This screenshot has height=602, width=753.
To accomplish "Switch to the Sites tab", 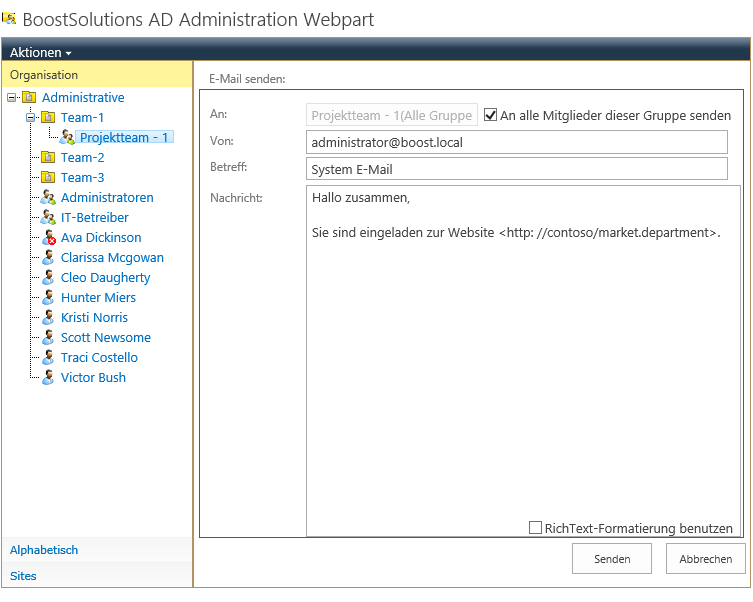I will [x=23, y=576].
